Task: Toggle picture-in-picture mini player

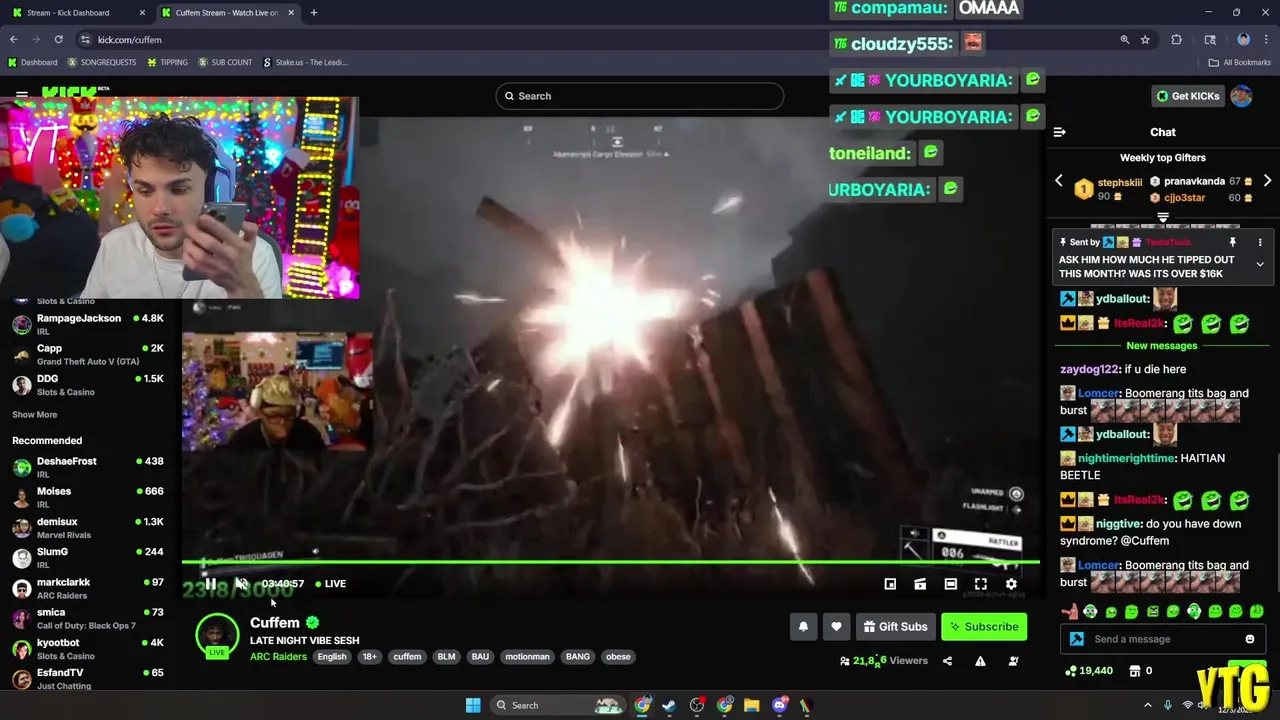Action: 890,584
